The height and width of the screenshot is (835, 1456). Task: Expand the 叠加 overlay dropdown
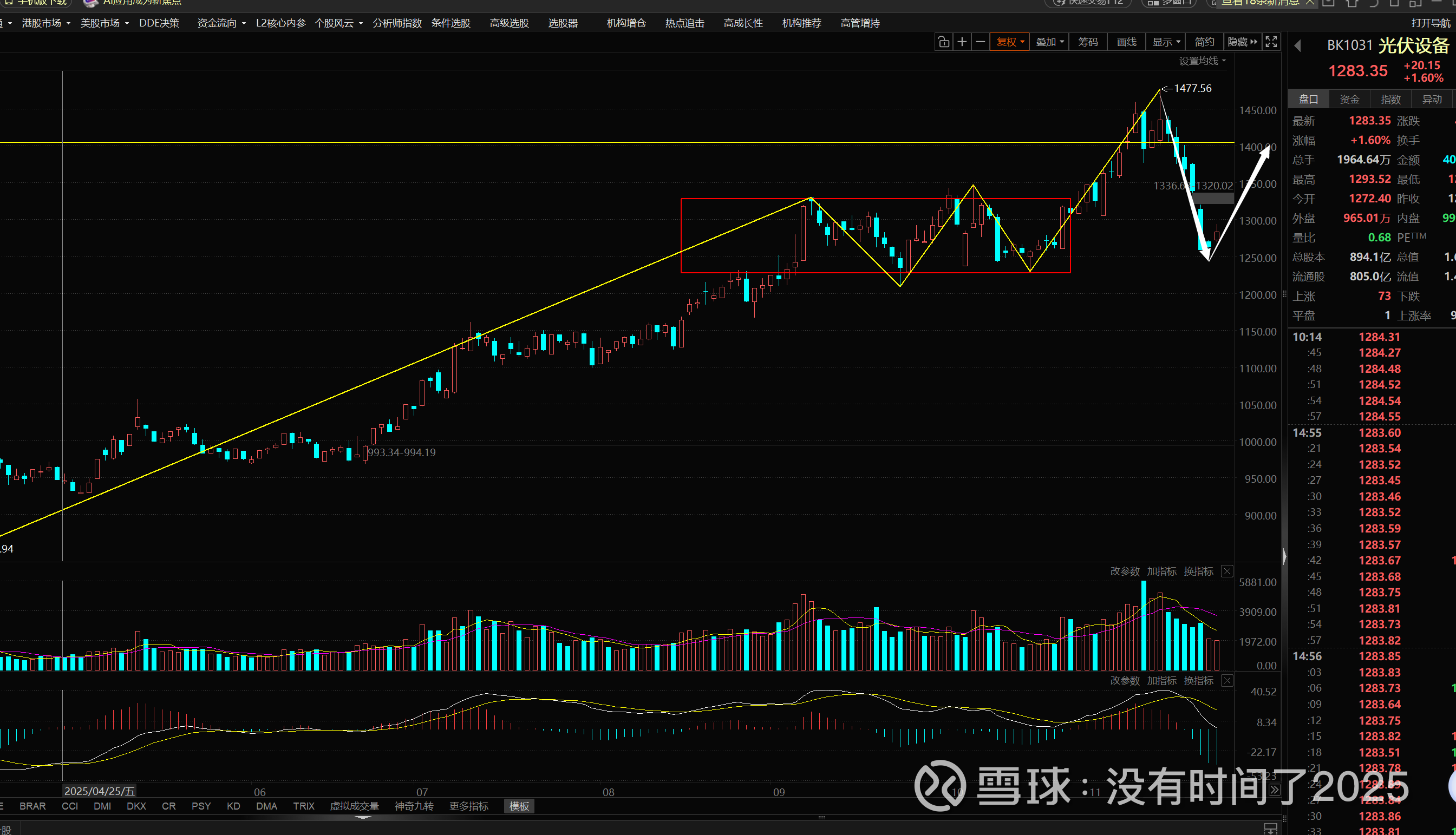[x=1049, y=42]
